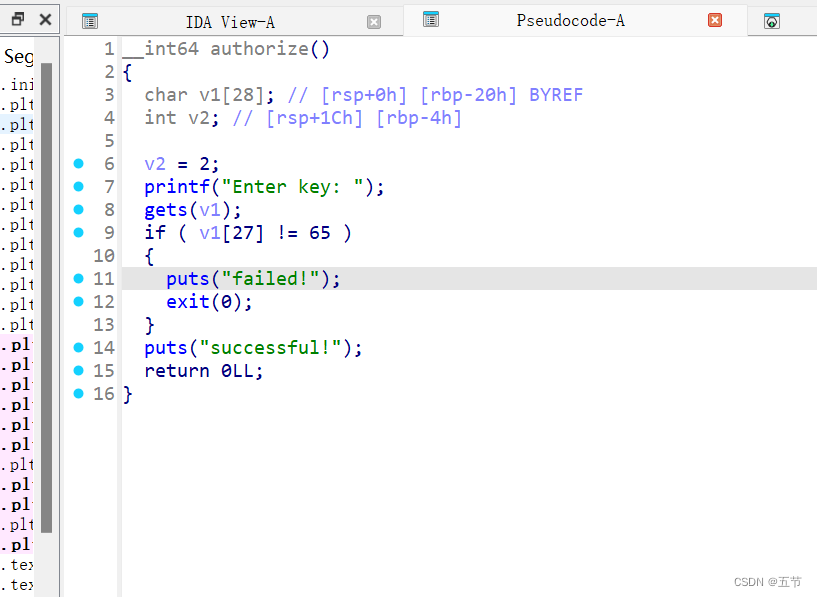Toggle breakpoint dot on line 16

tap(79, 393)
